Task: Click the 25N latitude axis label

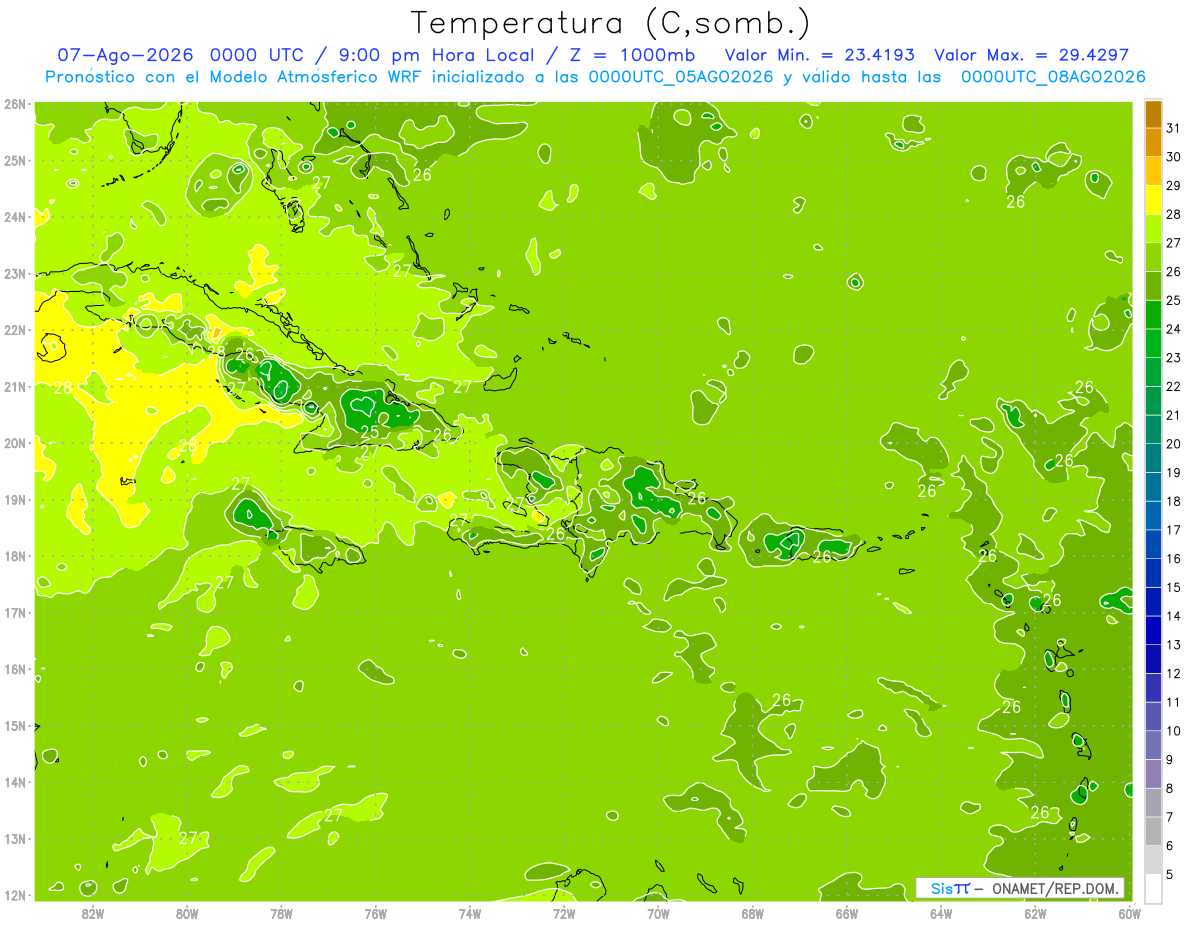Action: [x=15, y=161]
